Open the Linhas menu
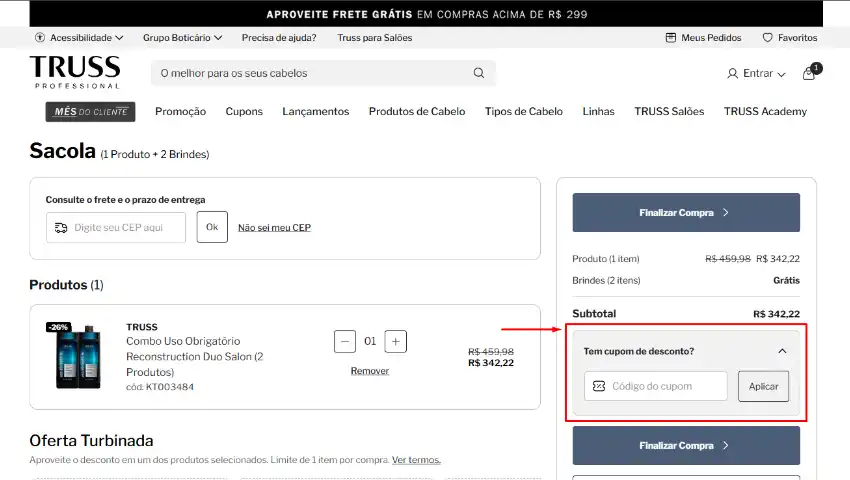This screenshot has height=480, width=850. (x=598, y=111)
